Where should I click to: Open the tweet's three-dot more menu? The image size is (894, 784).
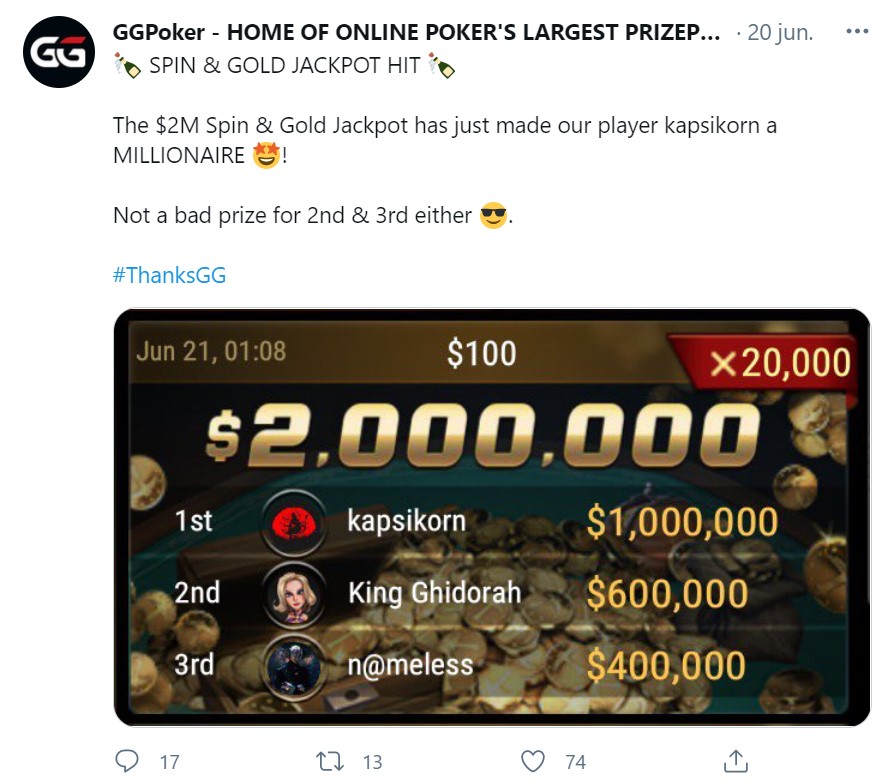857,31
